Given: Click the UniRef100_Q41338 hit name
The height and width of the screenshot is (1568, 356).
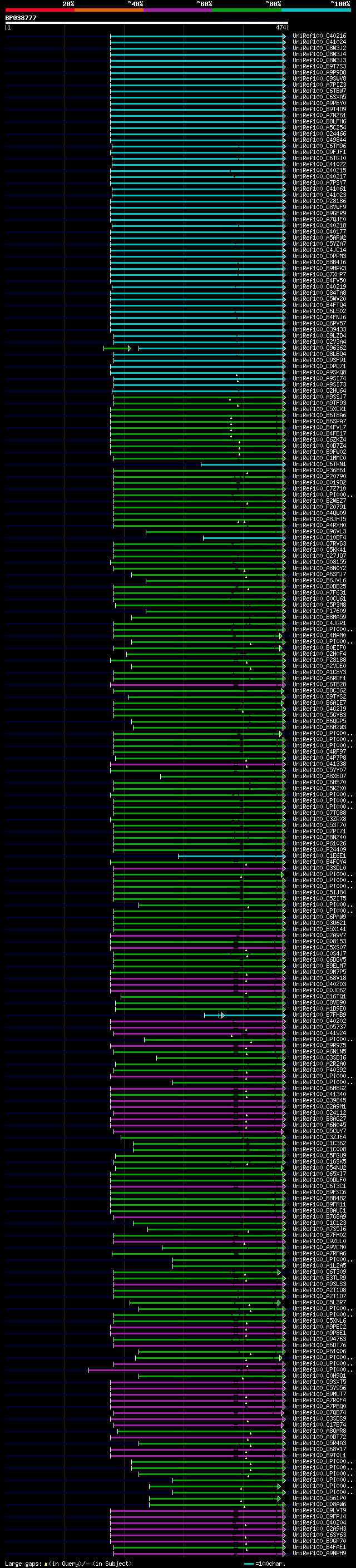Looking at the screenshot, I should [319, 764].
